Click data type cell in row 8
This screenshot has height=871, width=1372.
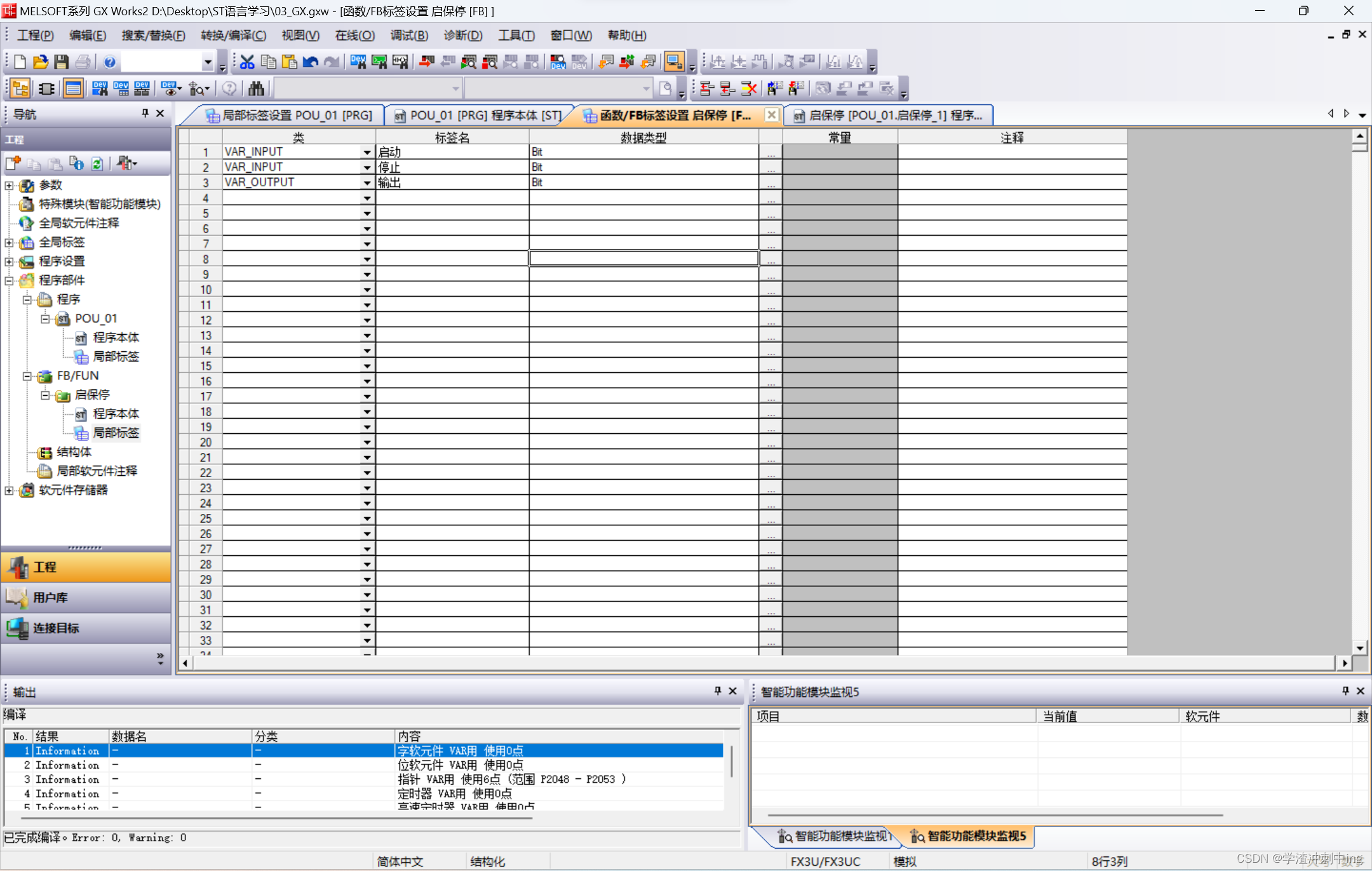[643, 259]
